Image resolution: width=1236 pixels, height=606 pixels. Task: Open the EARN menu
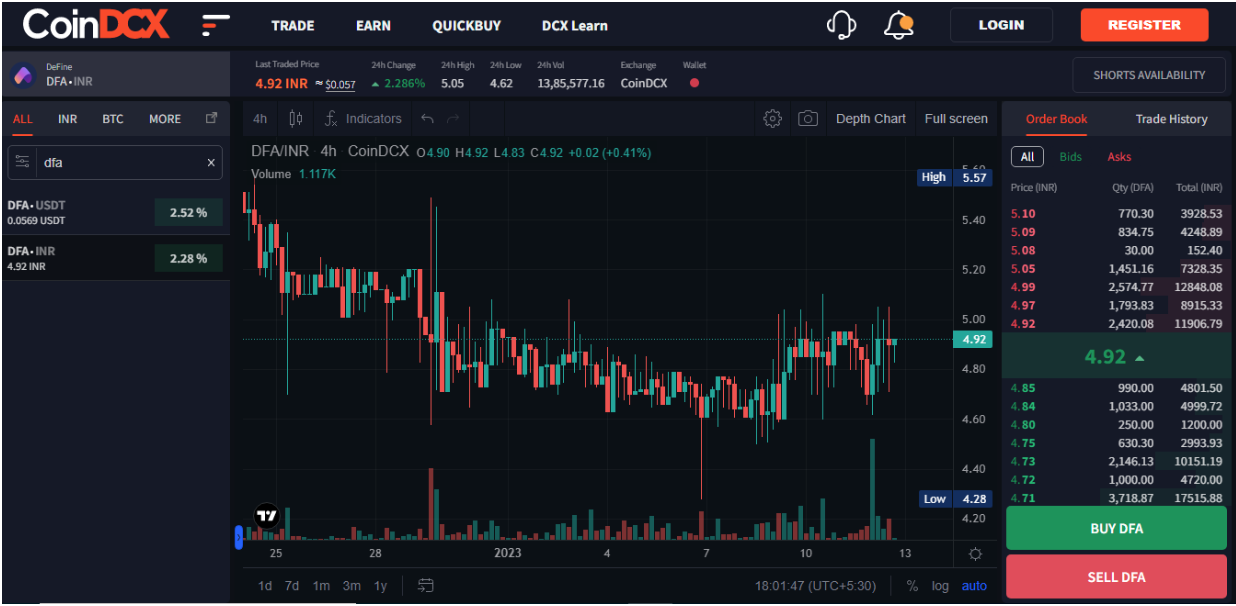(373, 25)
